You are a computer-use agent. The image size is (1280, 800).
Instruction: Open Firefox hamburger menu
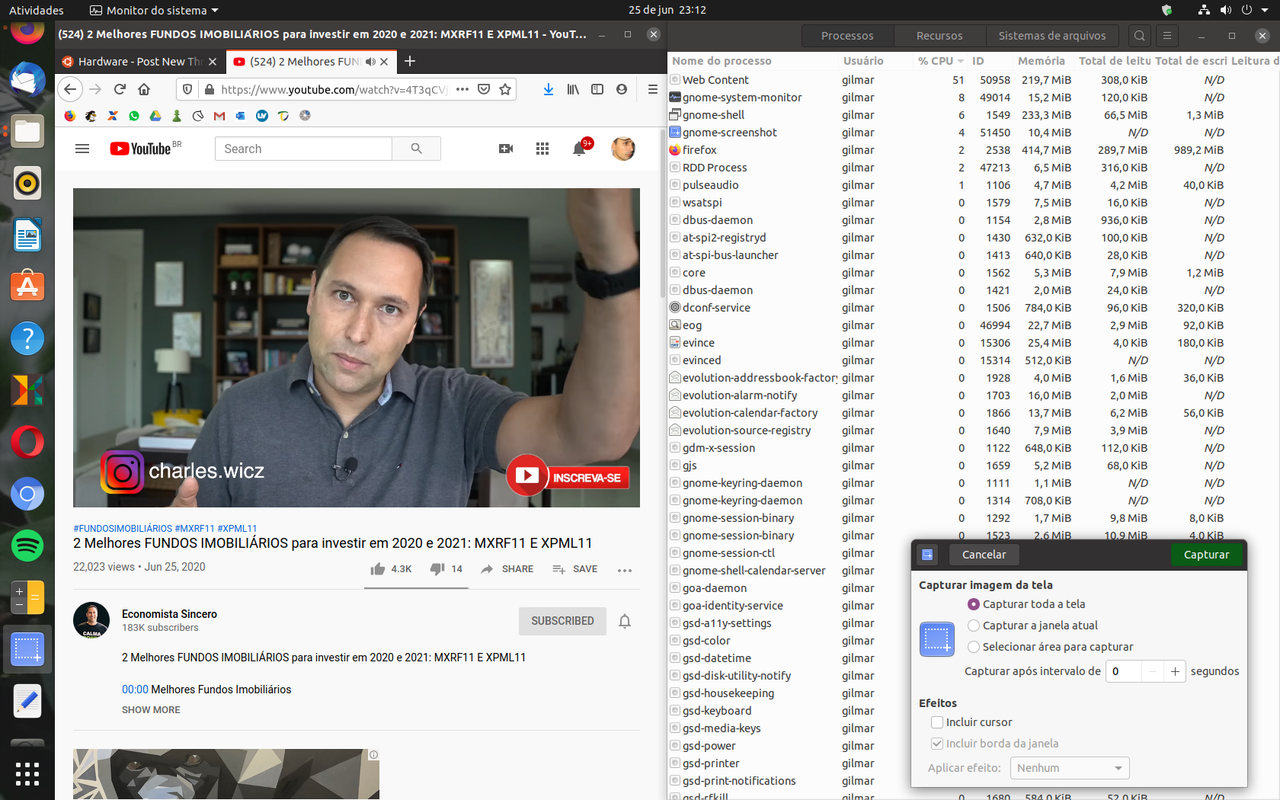(x=652, y=89)
